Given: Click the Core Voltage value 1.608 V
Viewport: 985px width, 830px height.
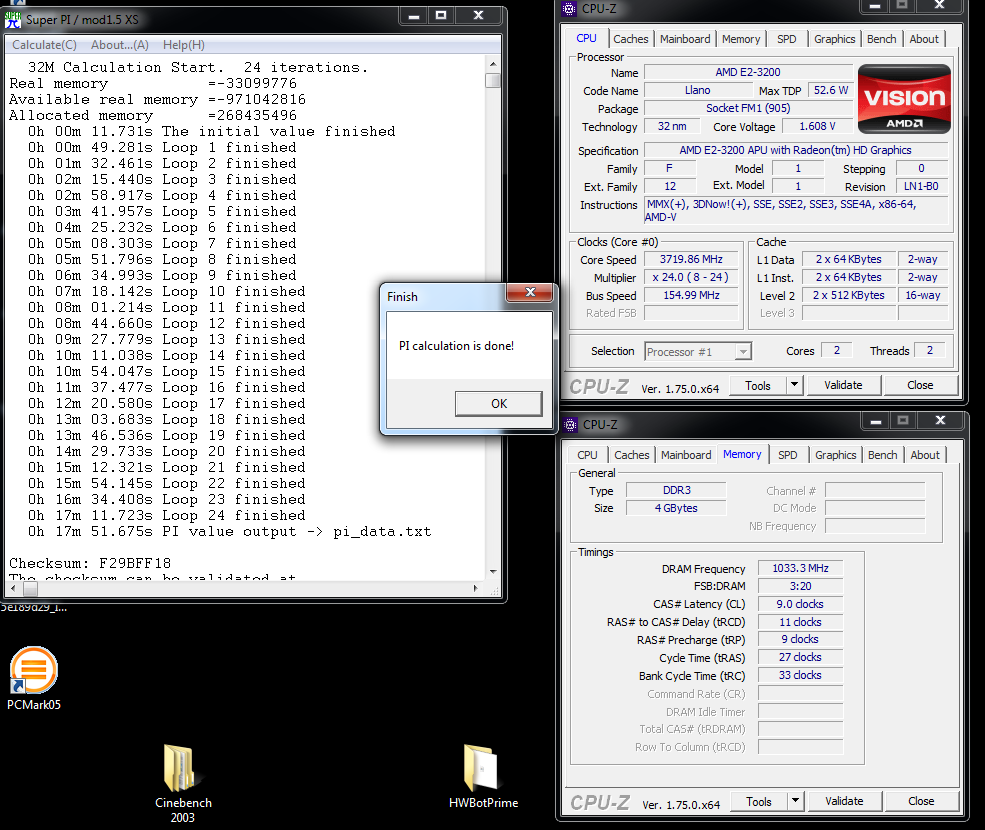Looking at the screenshot, I should click(817, 126).
